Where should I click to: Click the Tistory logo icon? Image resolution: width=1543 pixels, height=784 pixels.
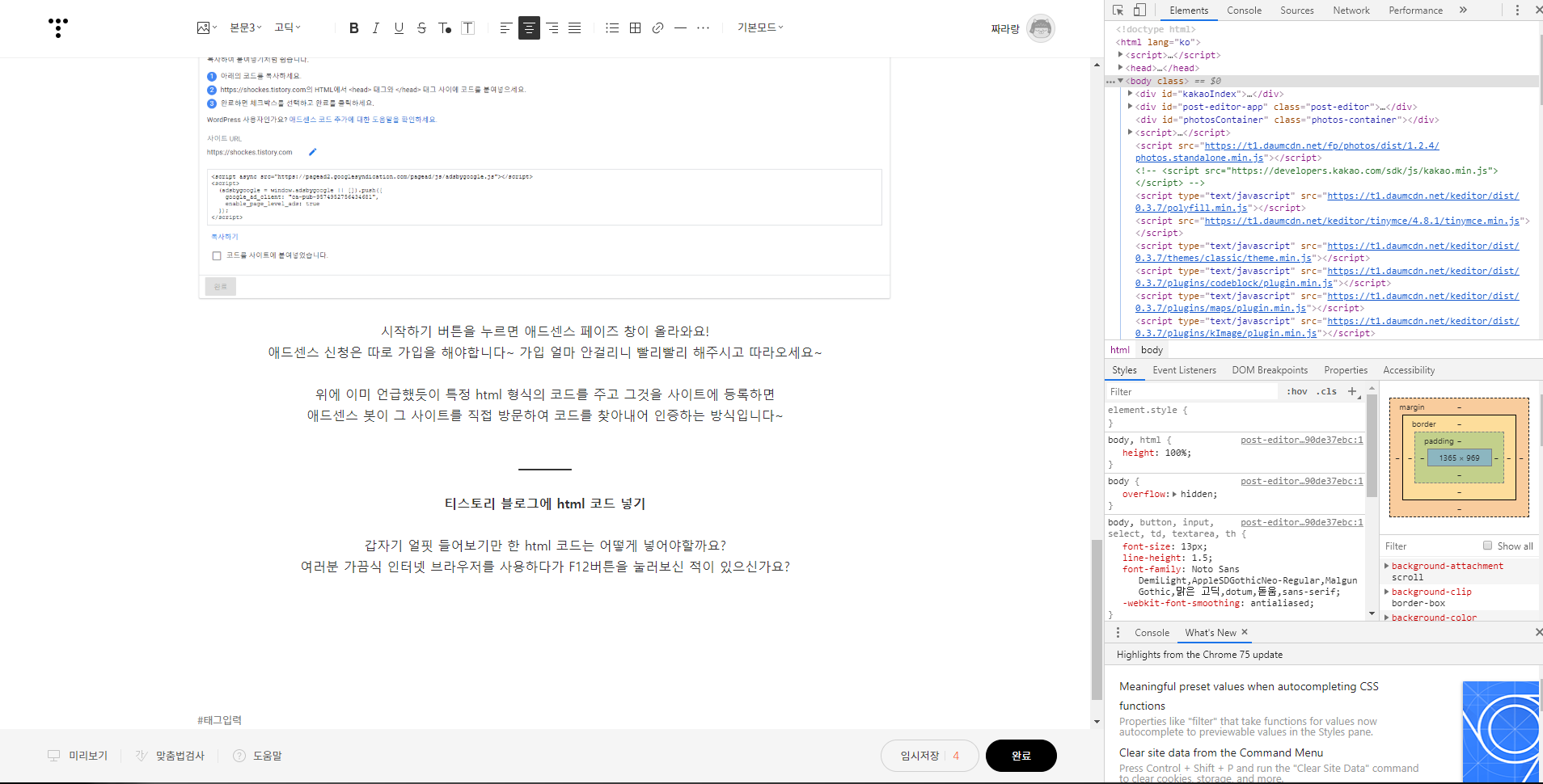click(58, 27)
